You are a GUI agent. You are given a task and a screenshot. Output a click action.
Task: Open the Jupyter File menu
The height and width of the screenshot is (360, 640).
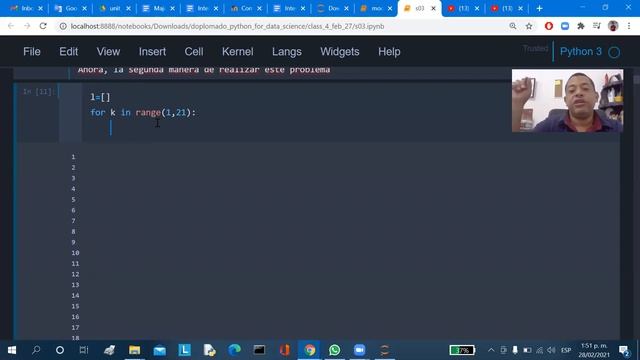(32, 52)
